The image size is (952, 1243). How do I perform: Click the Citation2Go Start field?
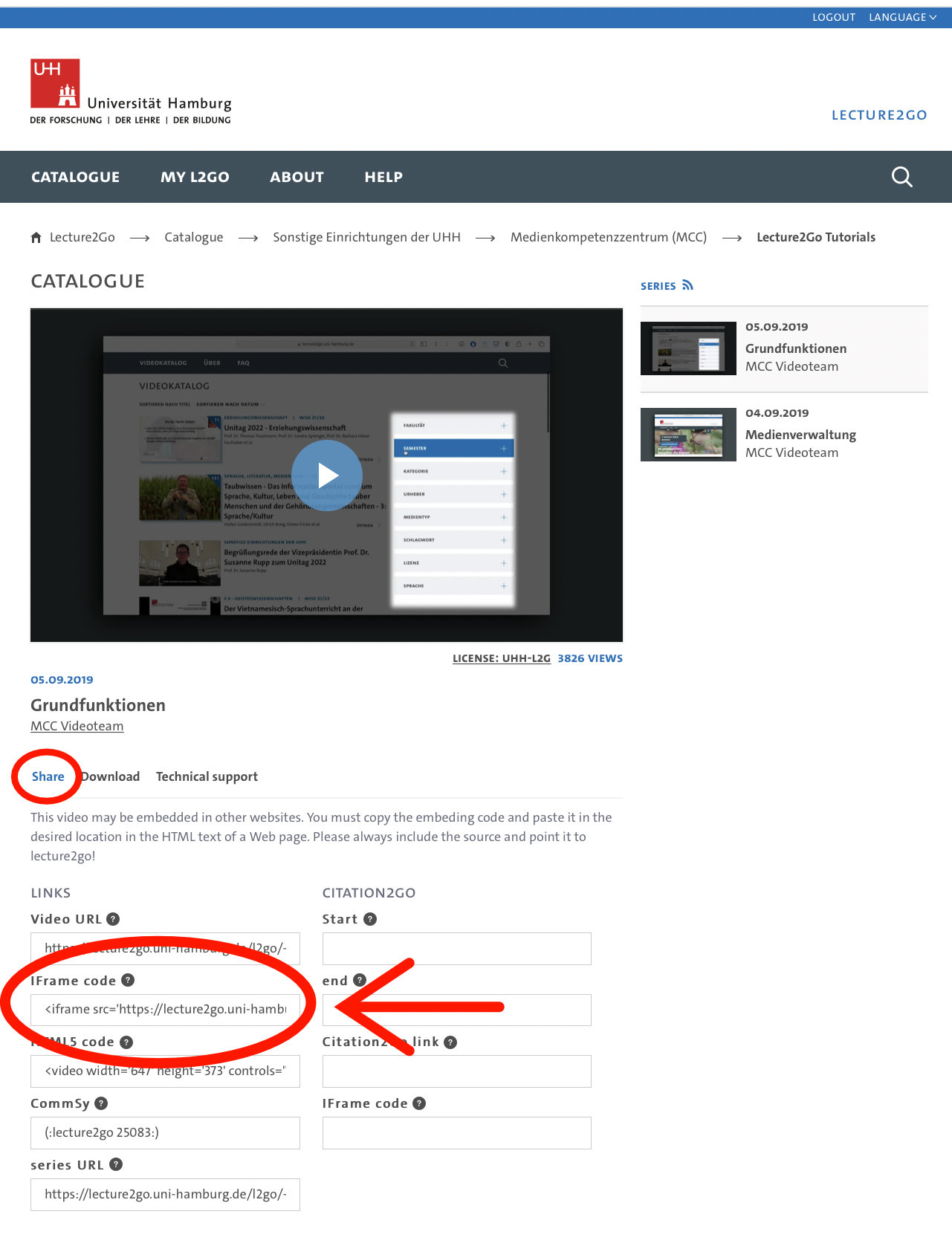click(457, 949)
